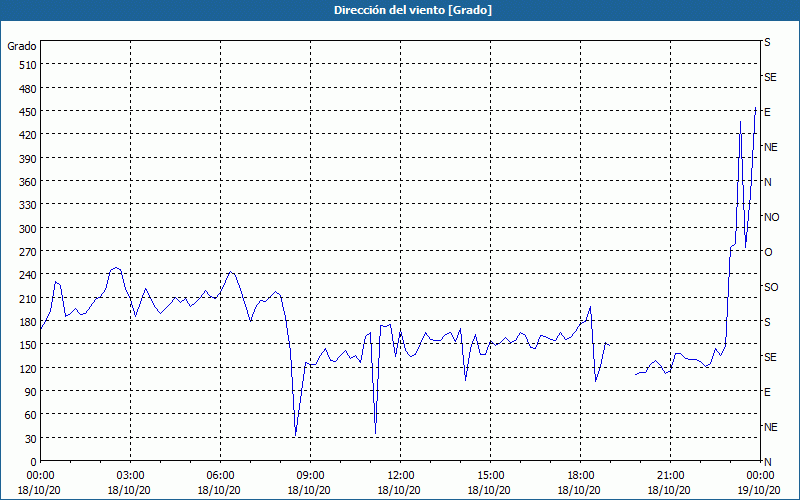Viewport: 800px width, 500px height.
Task: Click the 06:00 time label
Action: [220, 476]
